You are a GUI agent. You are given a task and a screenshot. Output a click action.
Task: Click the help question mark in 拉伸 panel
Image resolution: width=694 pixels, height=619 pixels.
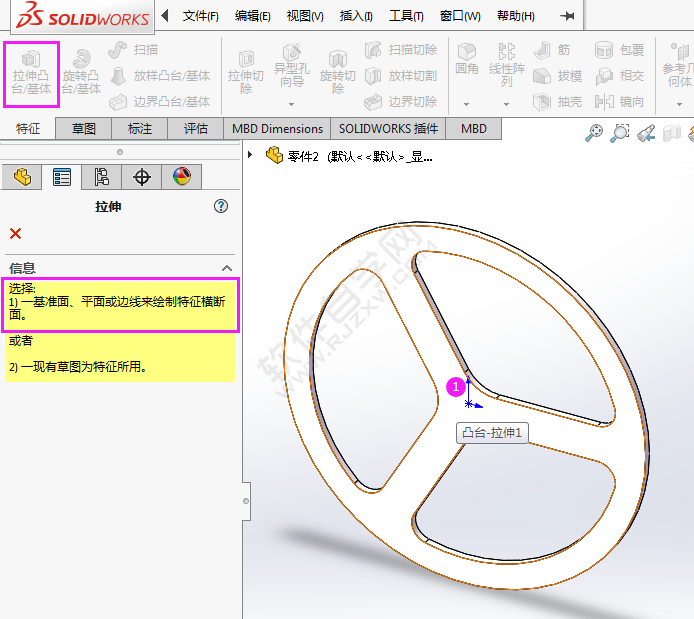[221, 206]
